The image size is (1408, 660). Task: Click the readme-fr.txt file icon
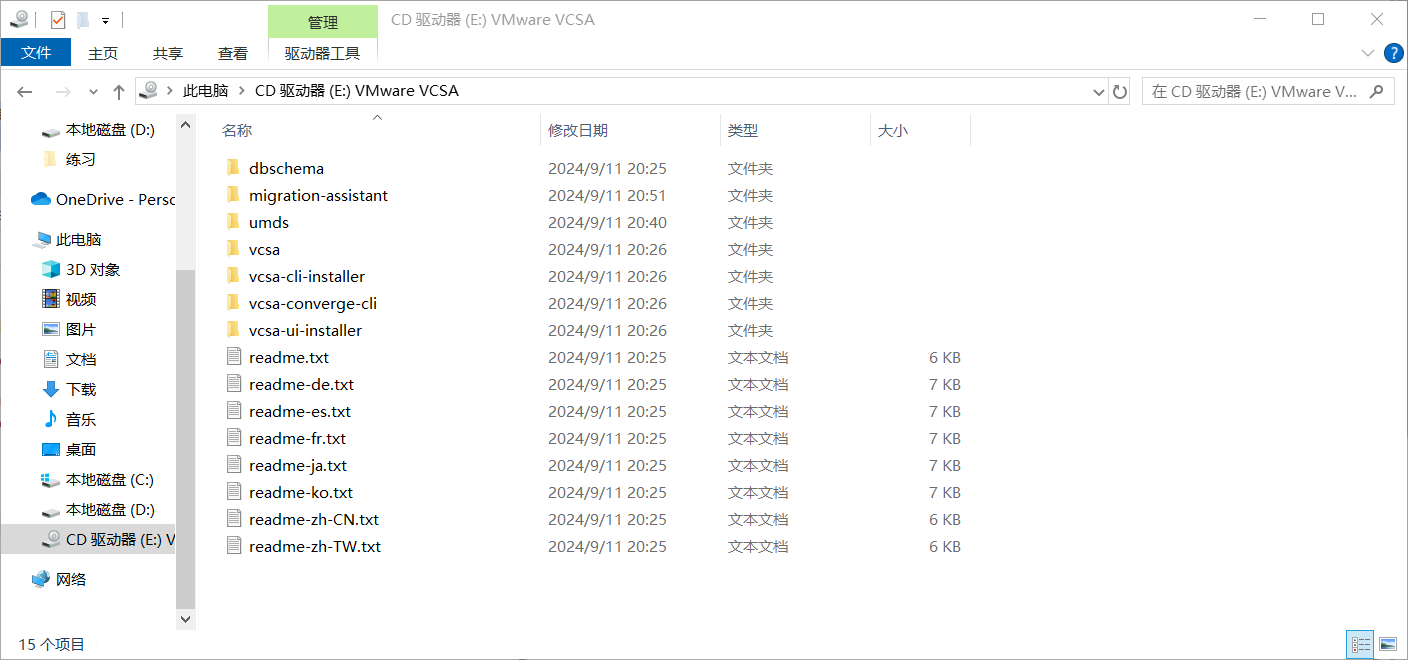click(234, 438)
